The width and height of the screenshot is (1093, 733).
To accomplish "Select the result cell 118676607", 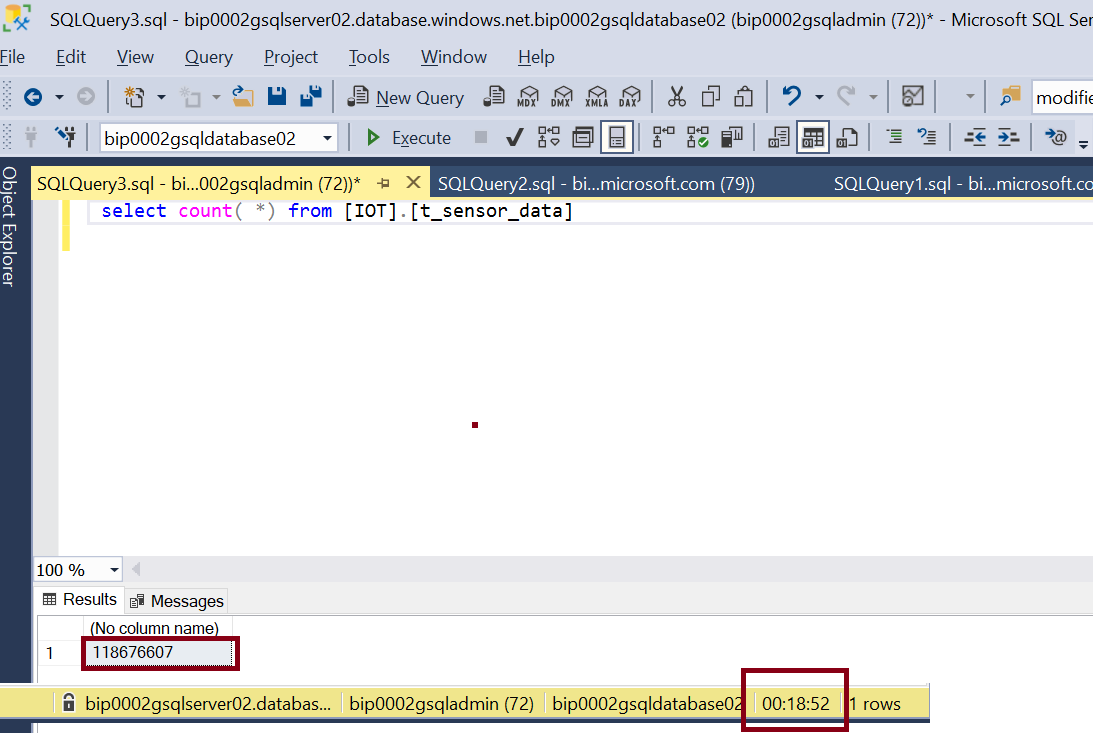I will (x=159, y=653).
